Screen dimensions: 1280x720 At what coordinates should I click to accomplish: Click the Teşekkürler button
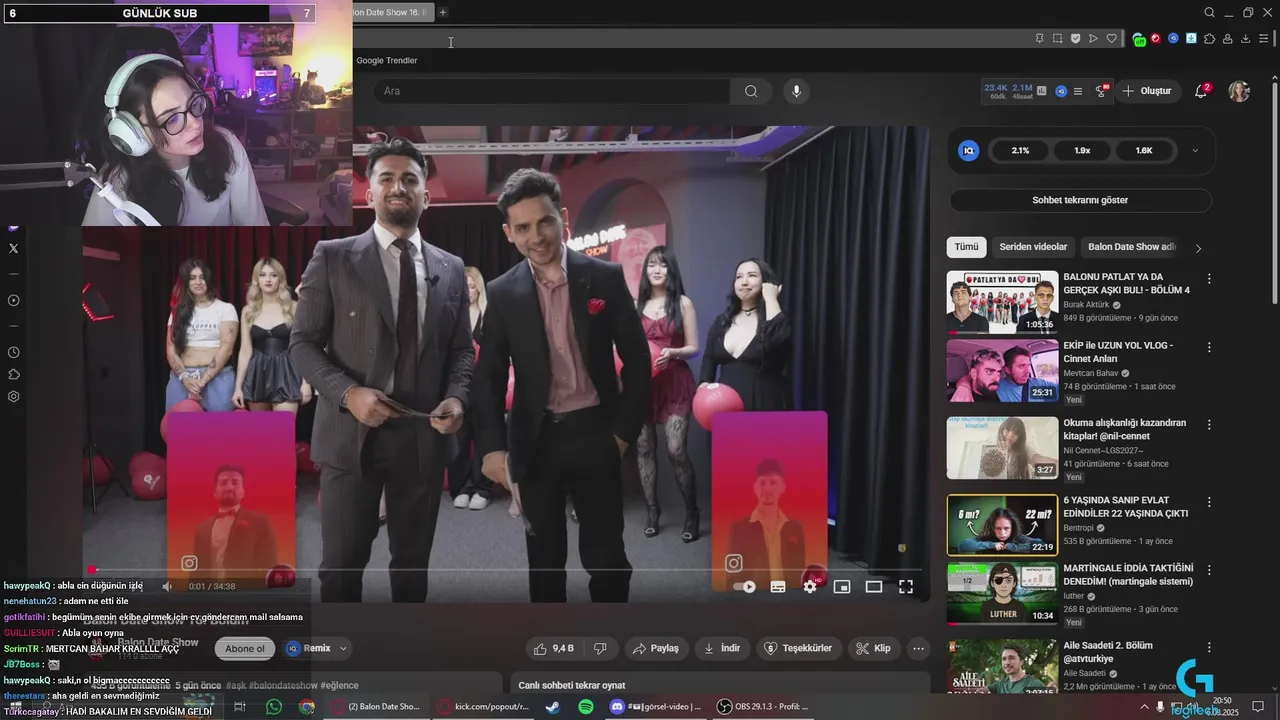798,648
